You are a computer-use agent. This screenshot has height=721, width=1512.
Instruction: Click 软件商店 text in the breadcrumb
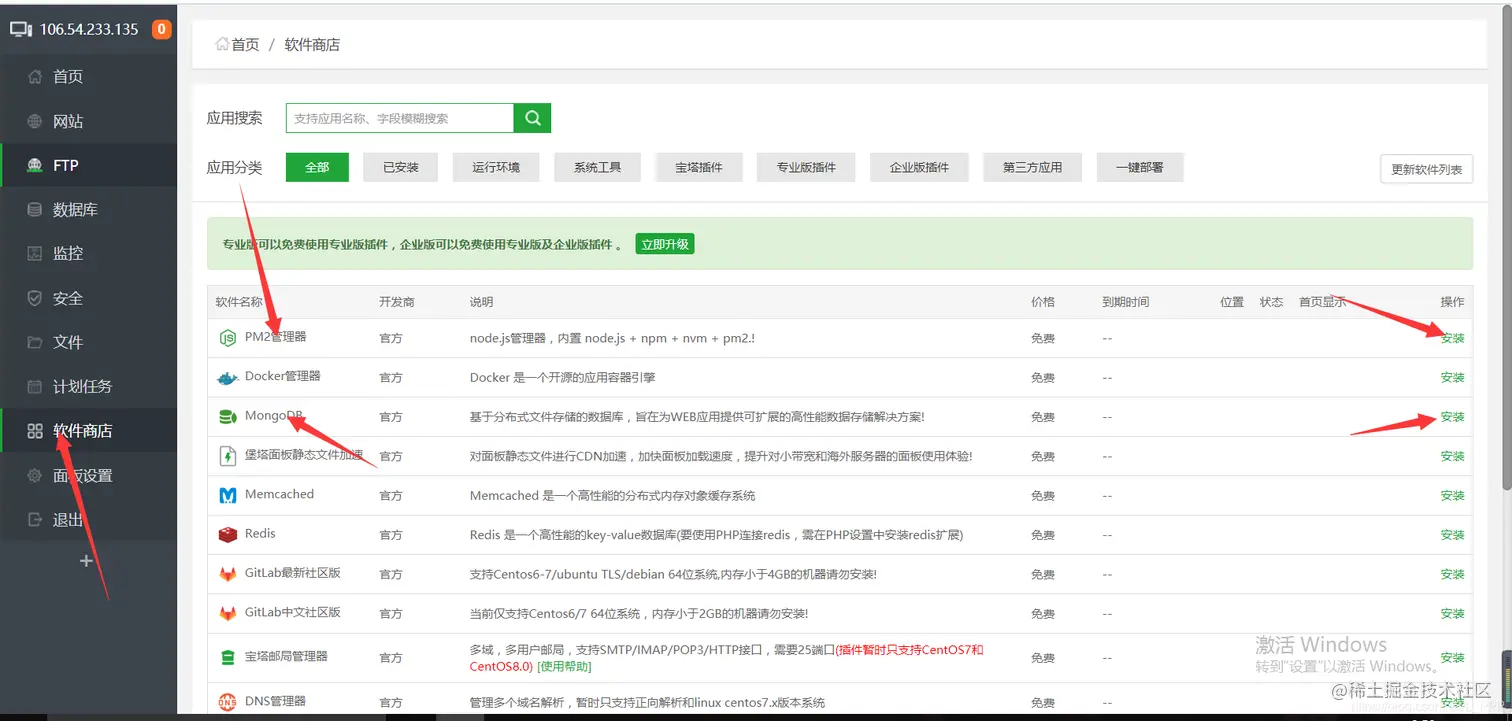pyautogui.click(x=312, y=44)
